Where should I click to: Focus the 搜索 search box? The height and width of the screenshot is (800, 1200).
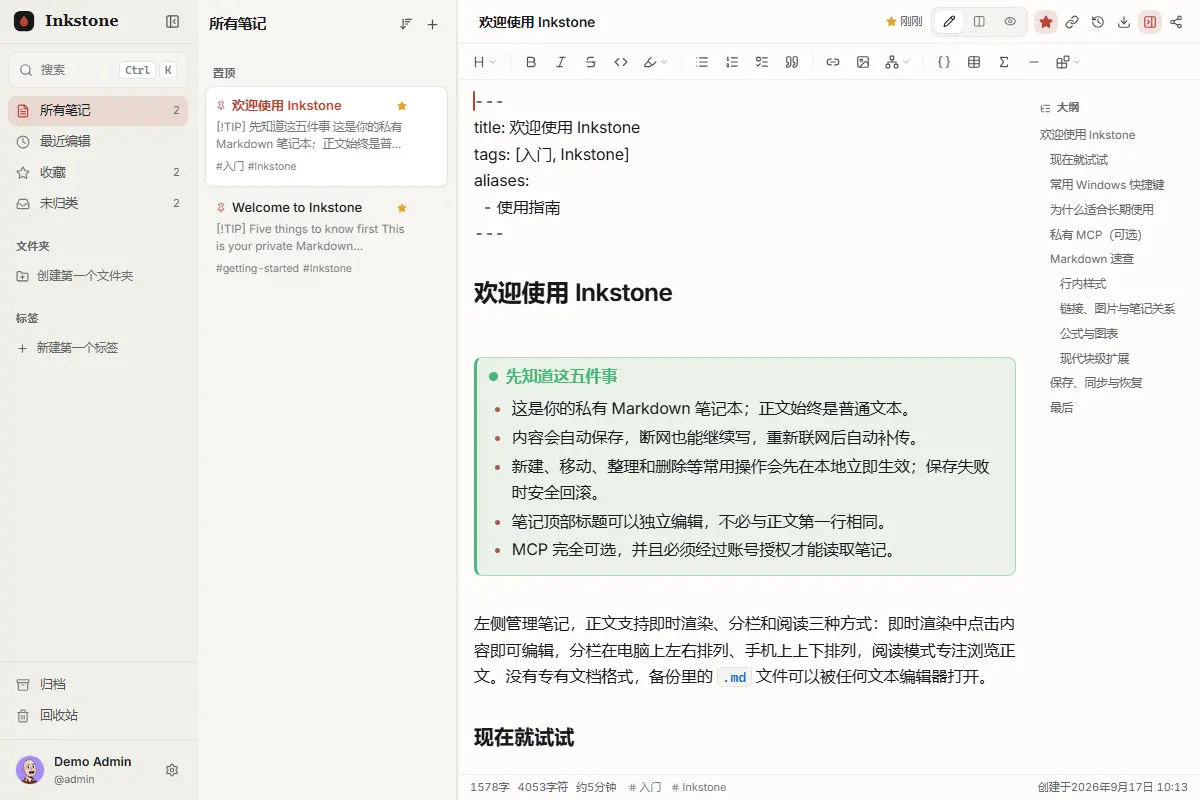pos(98,70)
